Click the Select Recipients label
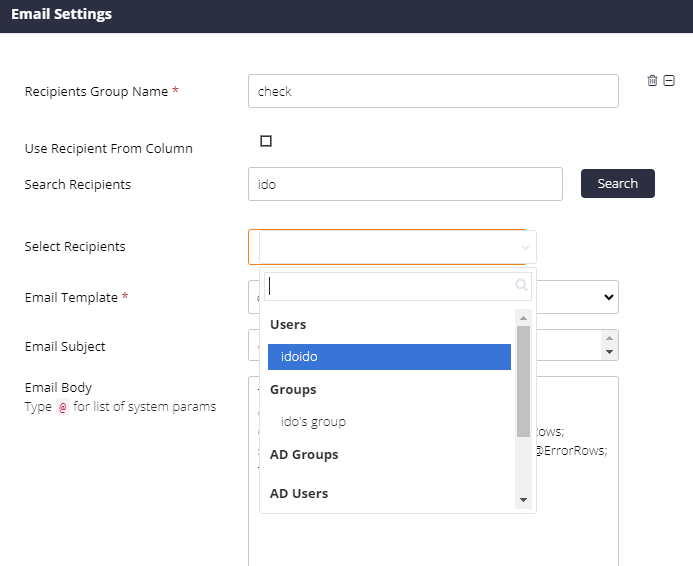This screenshot has height=566, width=693. point(75,246)
